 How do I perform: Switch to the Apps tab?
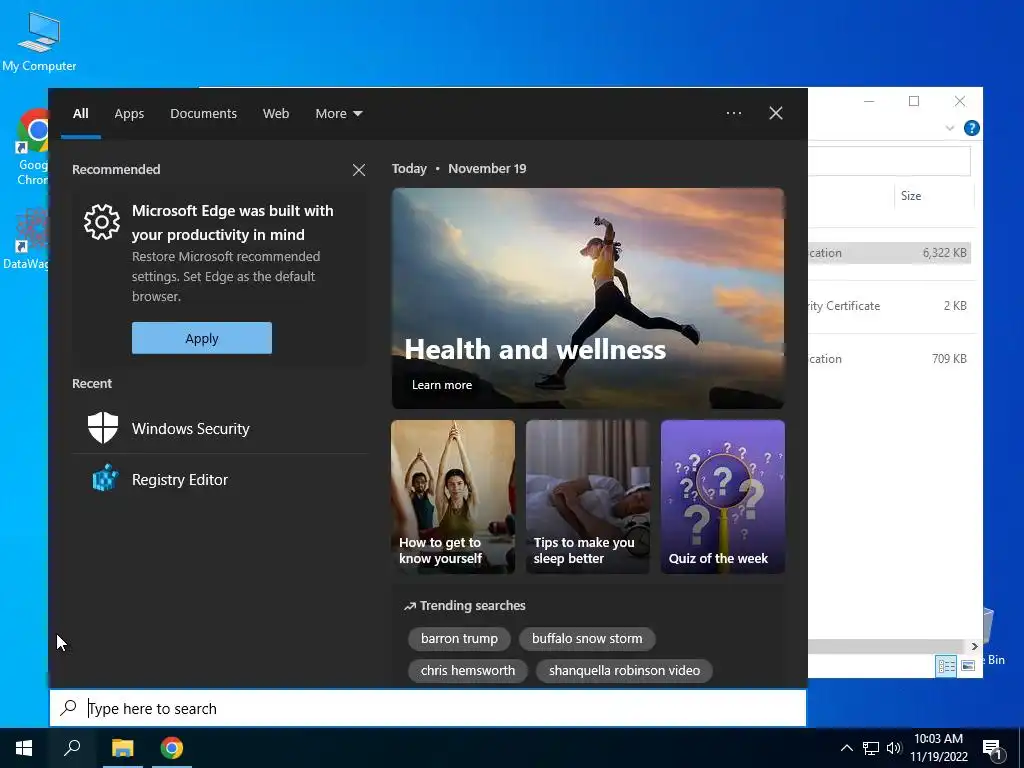(x=129, y=113)
